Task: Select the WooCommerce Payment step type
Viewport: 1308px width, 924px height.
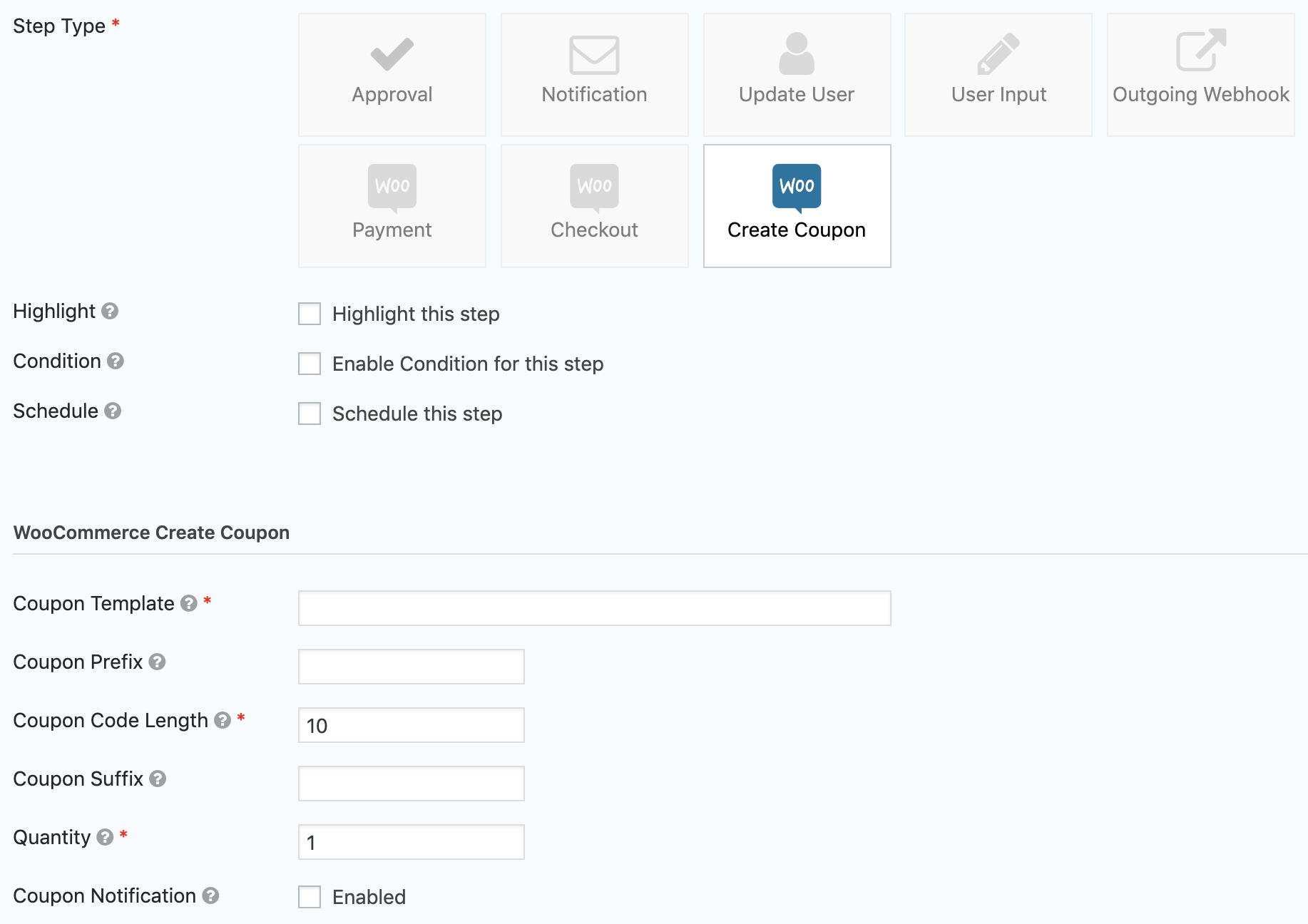Action: coord(392,205)
